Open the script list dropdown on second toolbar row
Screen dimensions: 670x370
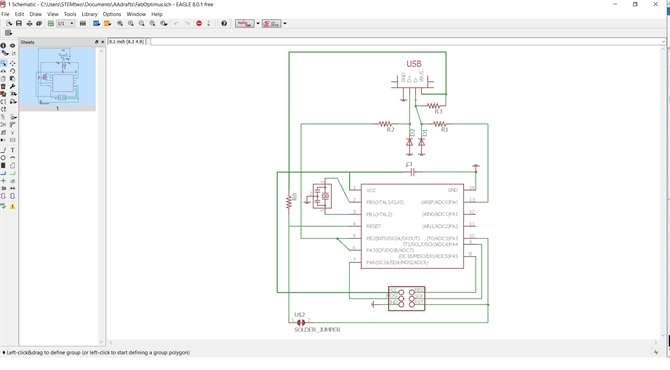[8, 33]
